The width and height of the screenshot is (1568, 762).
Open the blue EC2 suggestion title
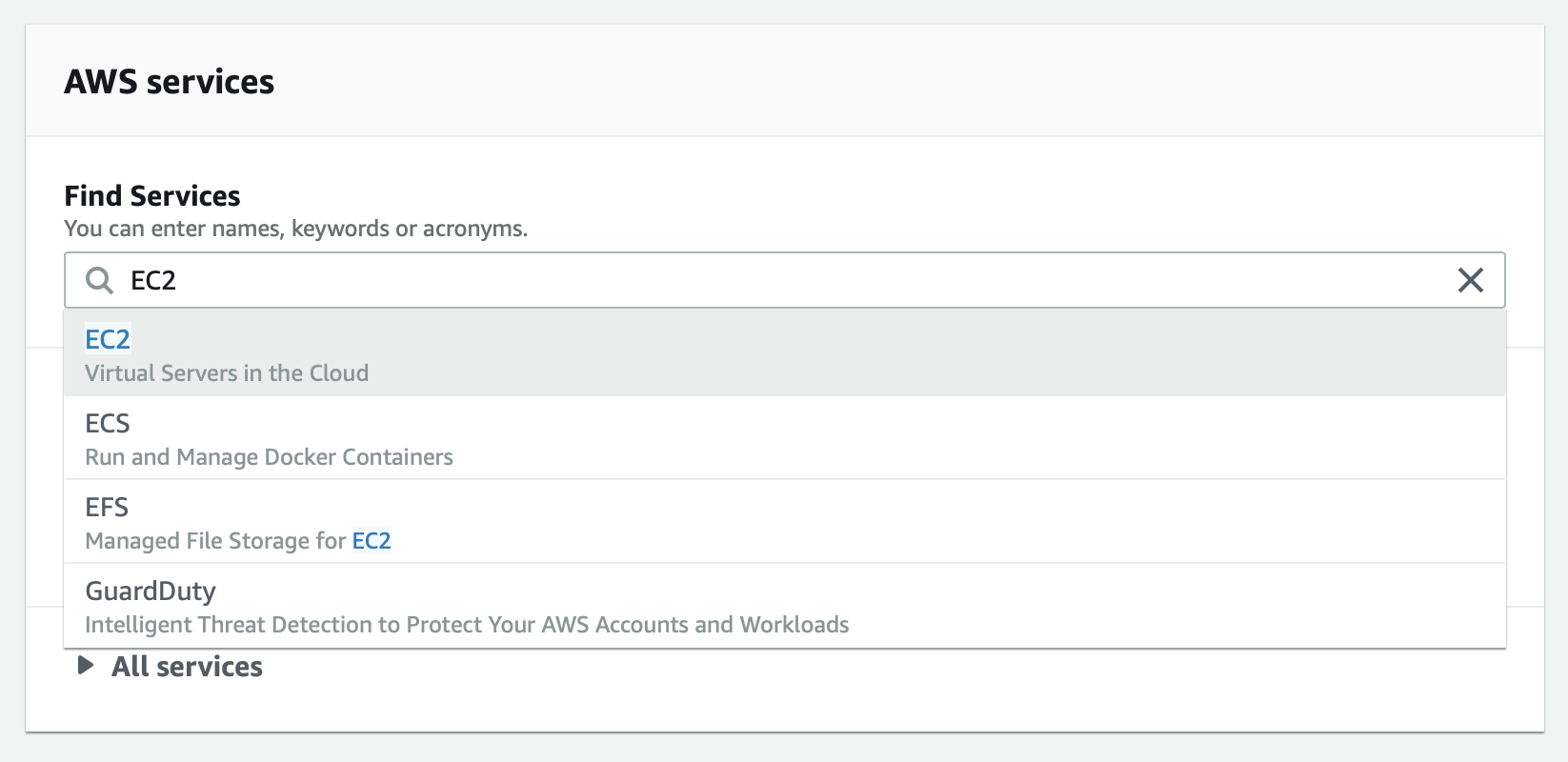pos(108,340)
